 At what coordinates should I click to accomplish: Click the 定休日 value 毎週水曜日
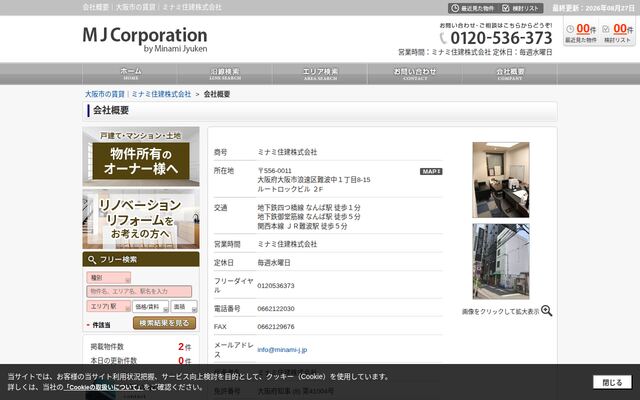point(274,263)
